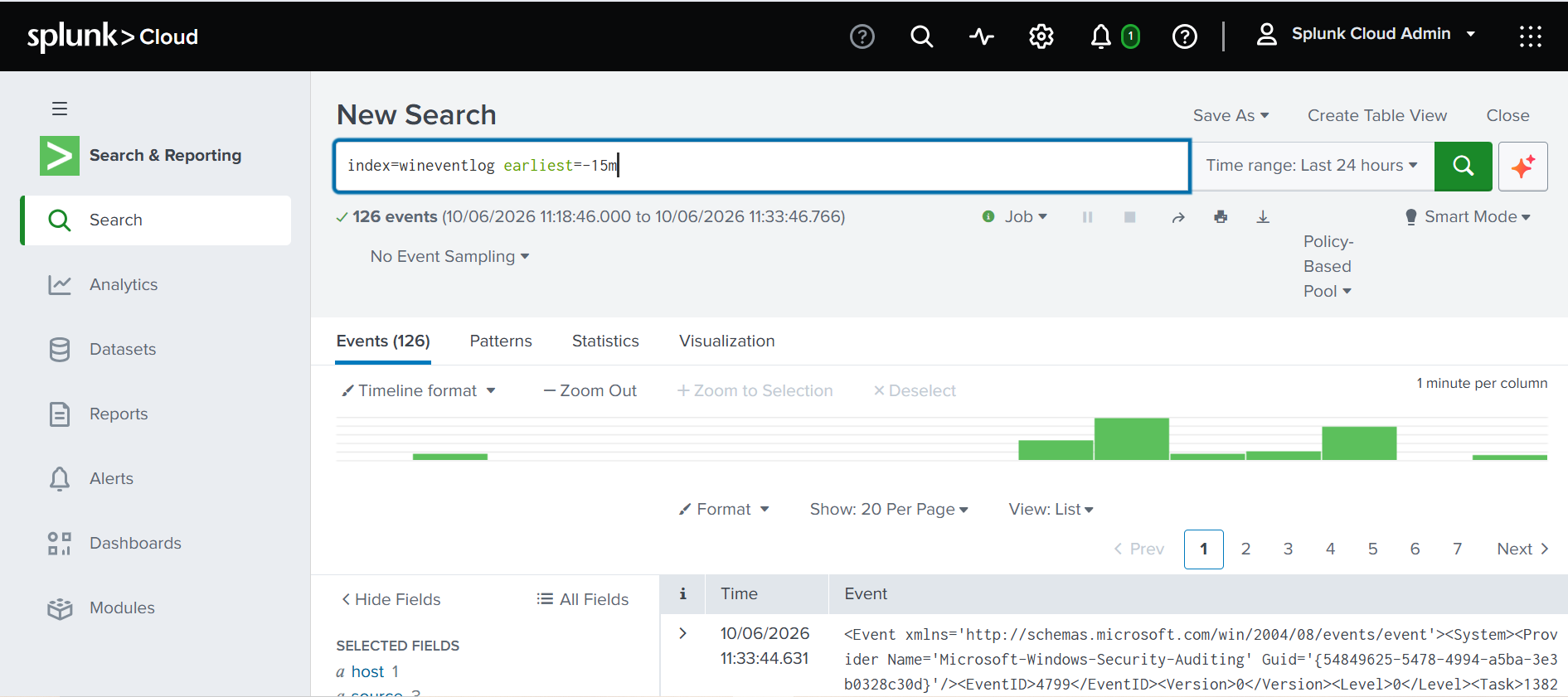Image resolution: width=1568 pixels, height=697 pixels.
Task: Open the grey help circle icon
Action: (x=862, y=36)
